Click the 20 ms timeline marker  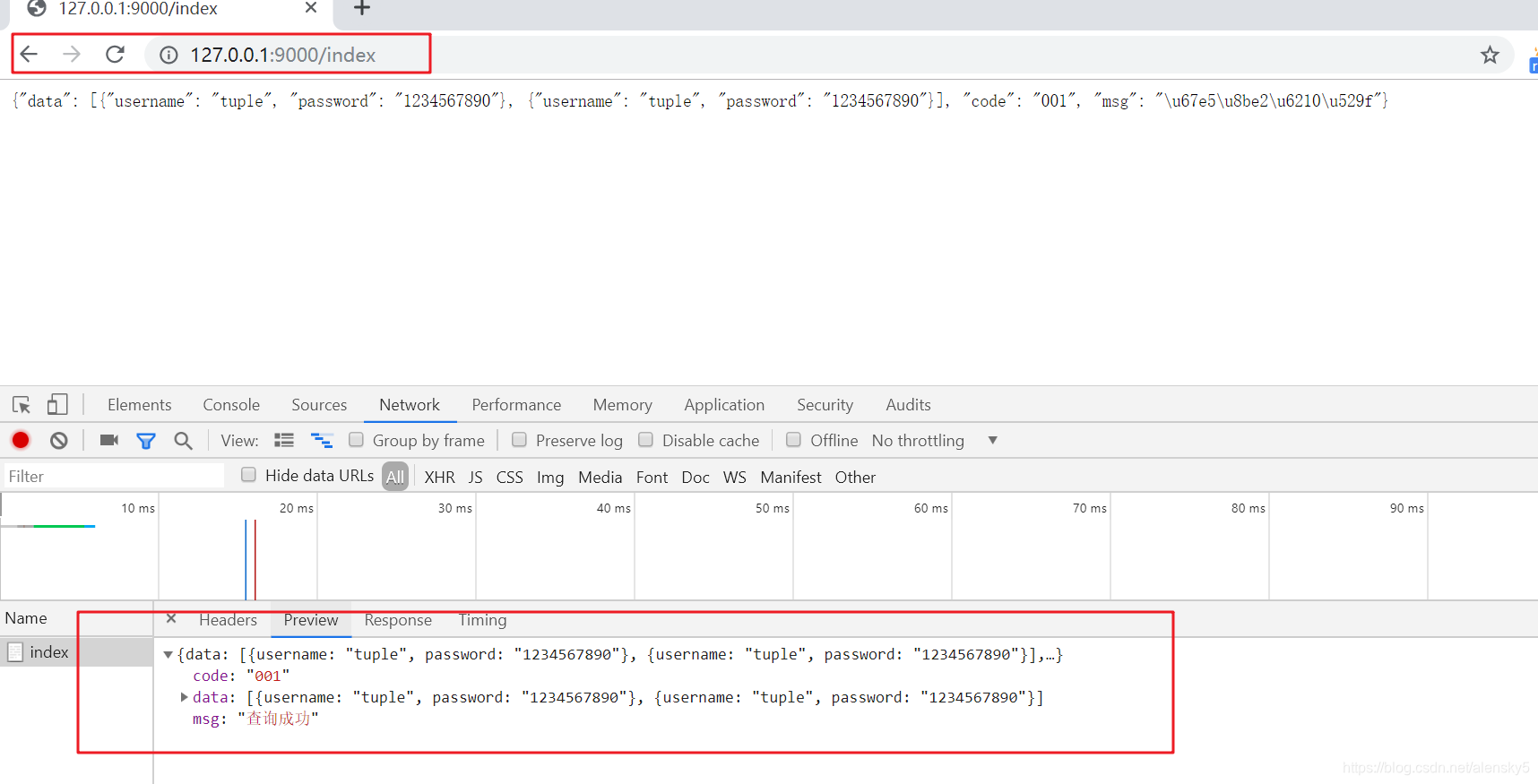coord(297,508)
